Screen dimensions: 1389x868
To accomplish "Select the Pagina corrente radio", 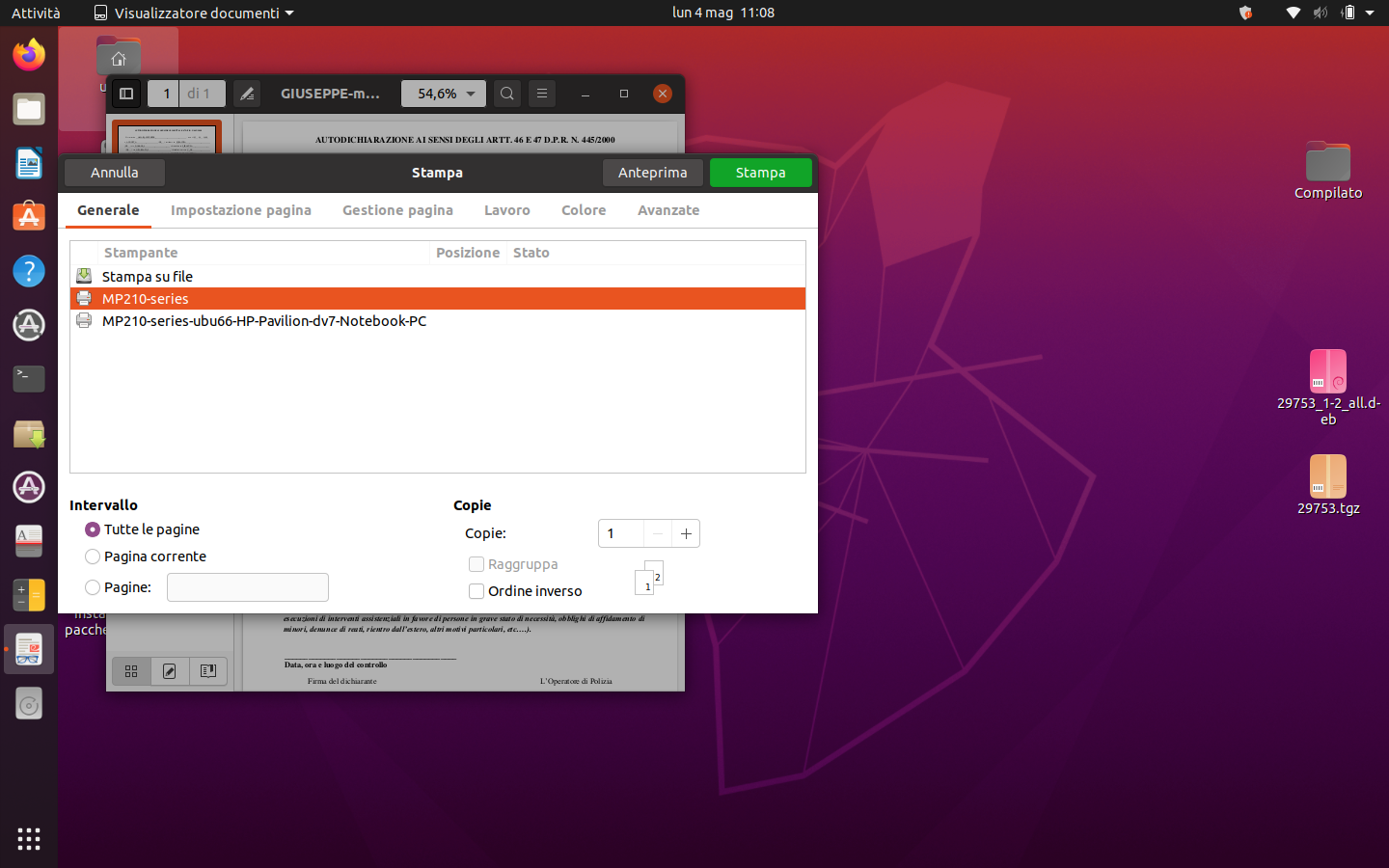I will pyautogui.click(x=93, y=556).
